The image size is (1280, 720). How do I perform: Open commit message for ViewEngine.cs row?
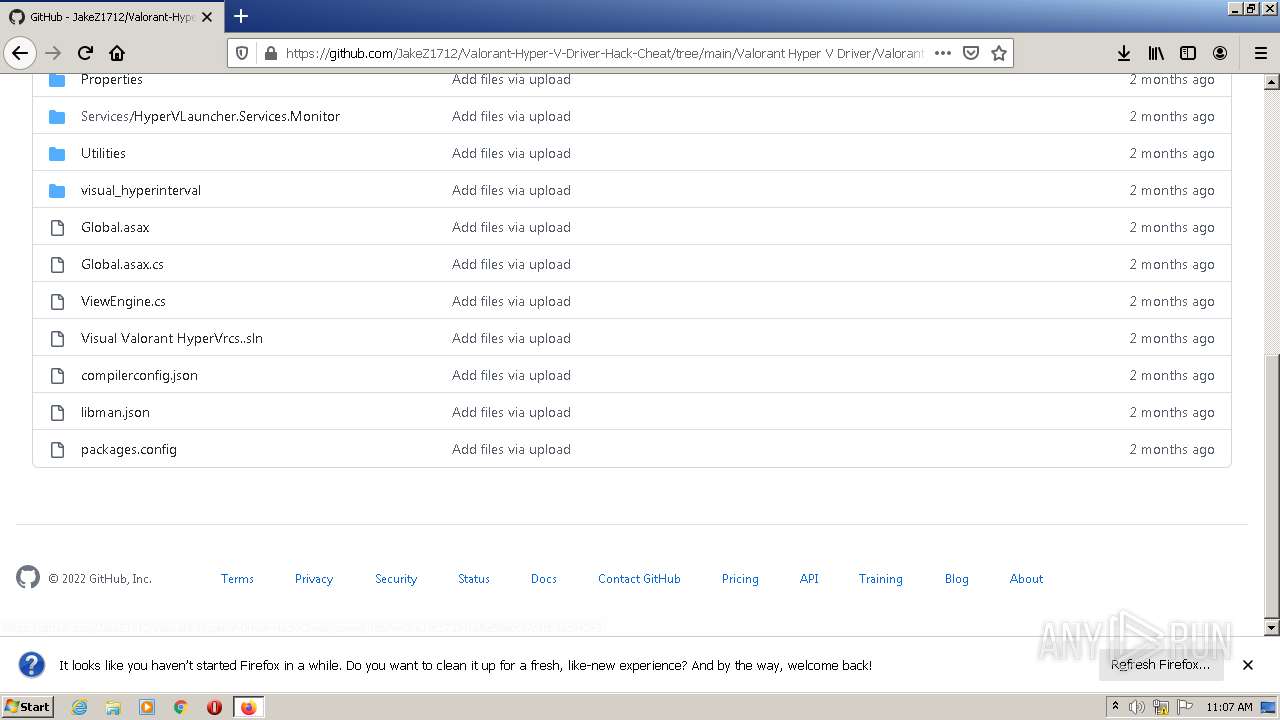click(x=511, y=301)
